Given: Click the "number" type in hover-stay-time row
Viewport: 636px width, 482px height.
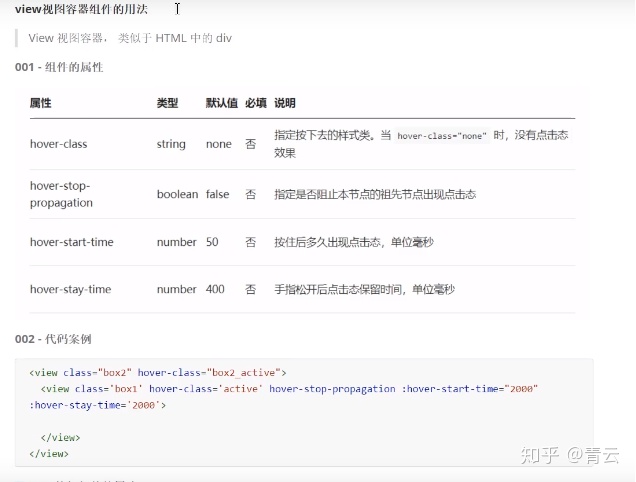Looking at the screenshot, I should pos(176,289).
